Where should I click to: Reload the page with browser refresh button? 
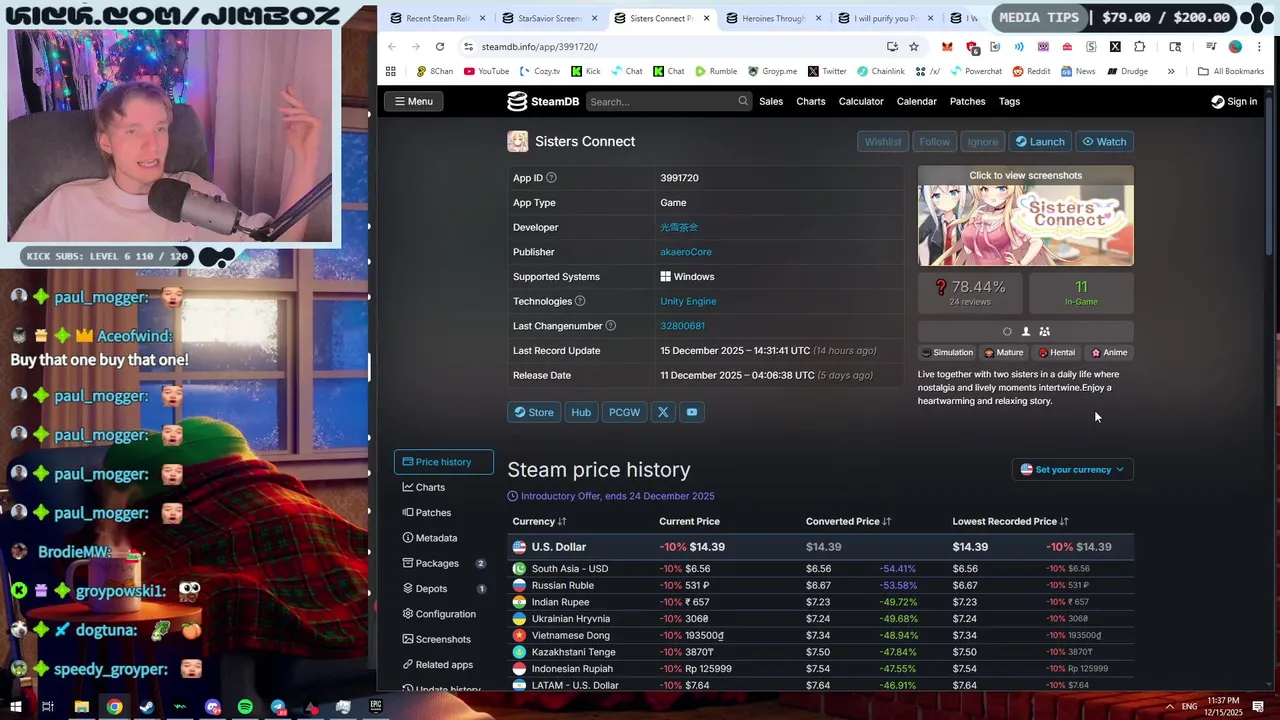[x=440, y=47]
